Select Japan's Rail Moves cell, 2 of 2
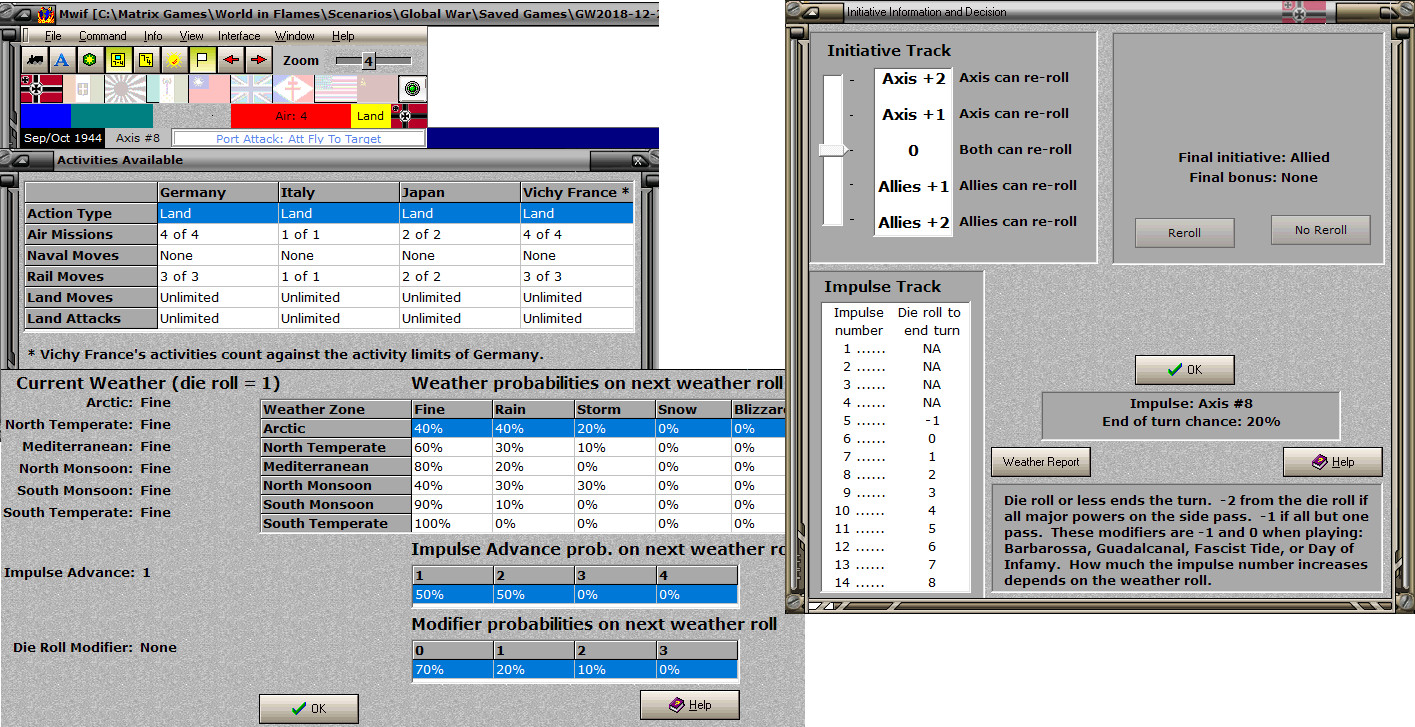This screenshot has width=1415, height=727. (x=460, y=276)
